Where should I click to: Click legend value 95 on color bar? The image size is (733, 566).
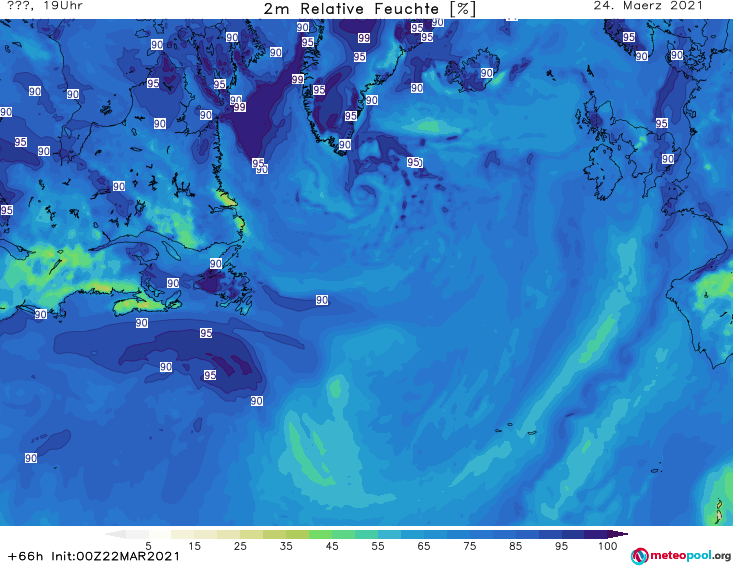[561, 546]
